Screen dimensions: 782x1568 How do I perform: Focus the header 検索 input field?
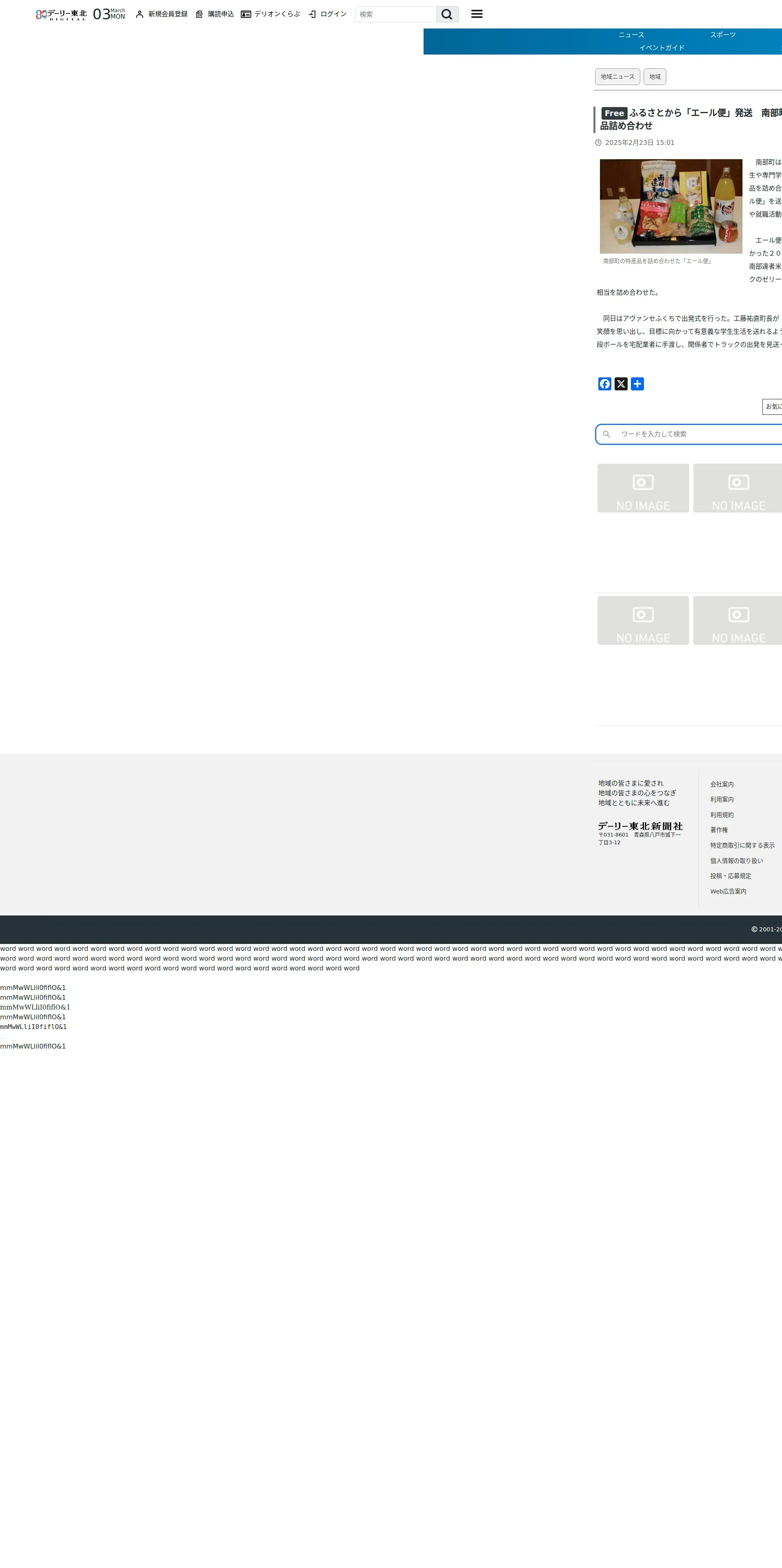click(x=395, y=14)
